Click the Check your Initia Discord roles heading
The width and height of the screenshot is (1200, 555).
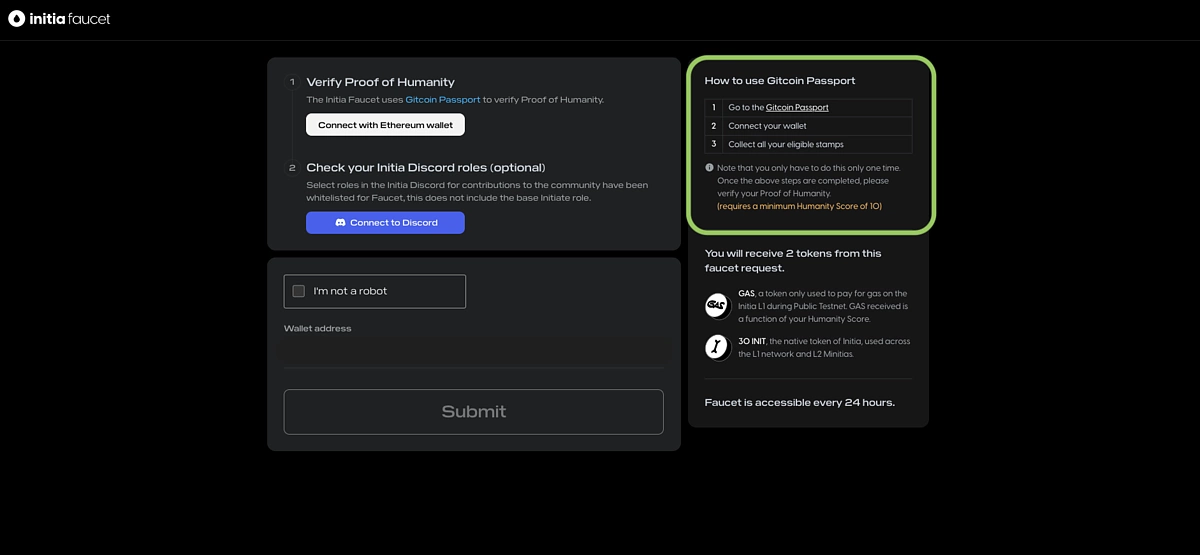tap(426, 167)
